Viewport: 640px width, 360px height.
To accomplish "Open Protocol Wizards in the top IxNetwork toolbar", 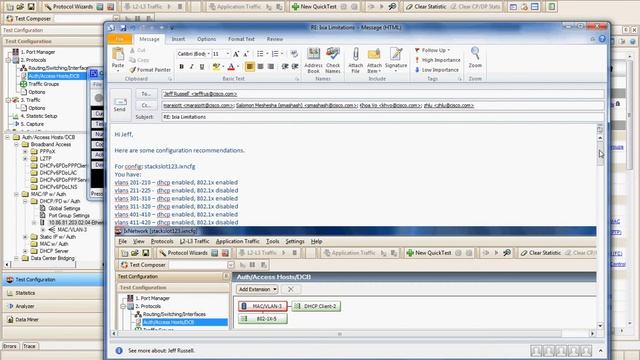I will pos(69,7).
